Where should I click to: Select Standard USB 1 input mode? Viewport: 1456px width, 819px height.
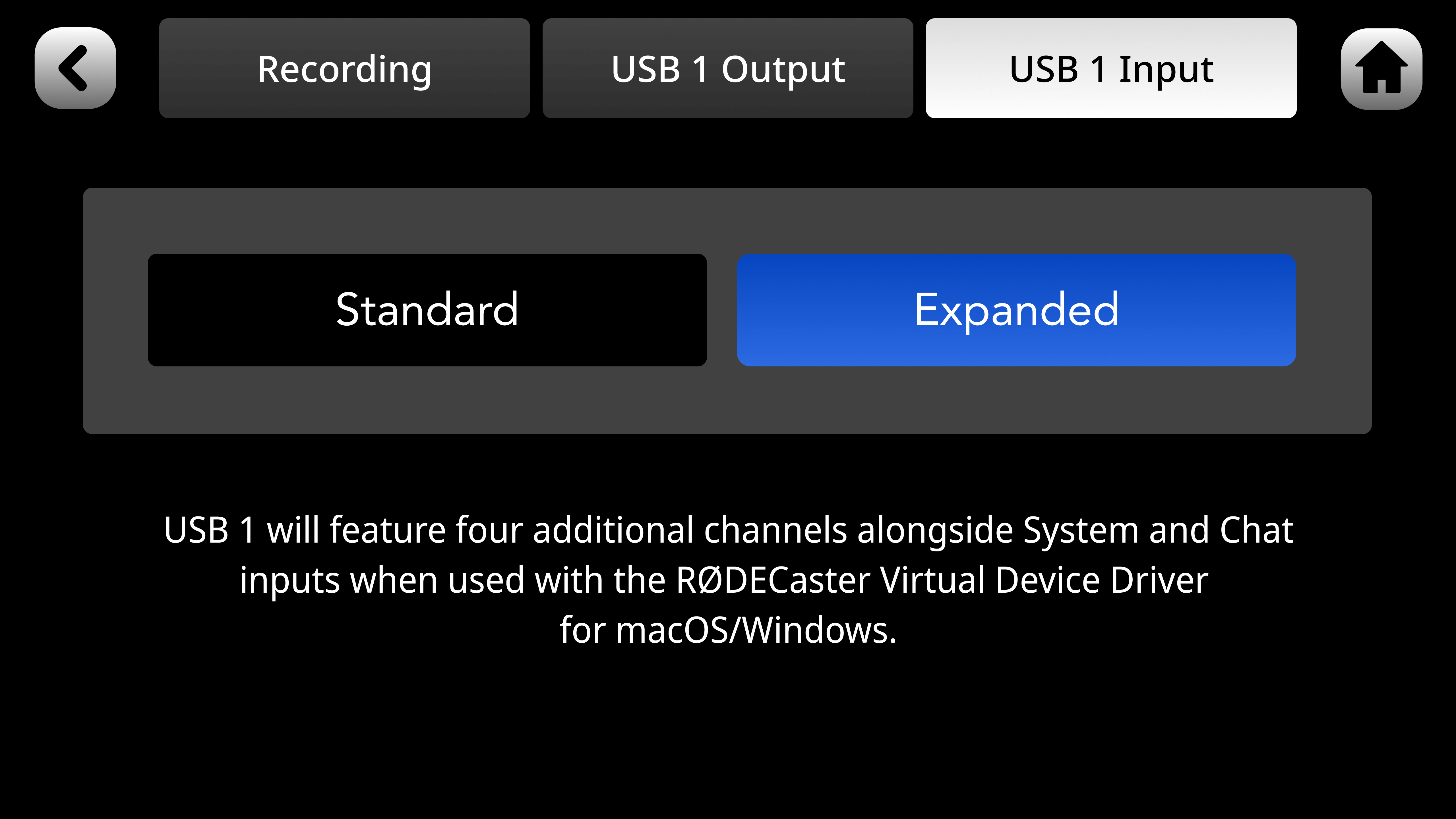427,310
